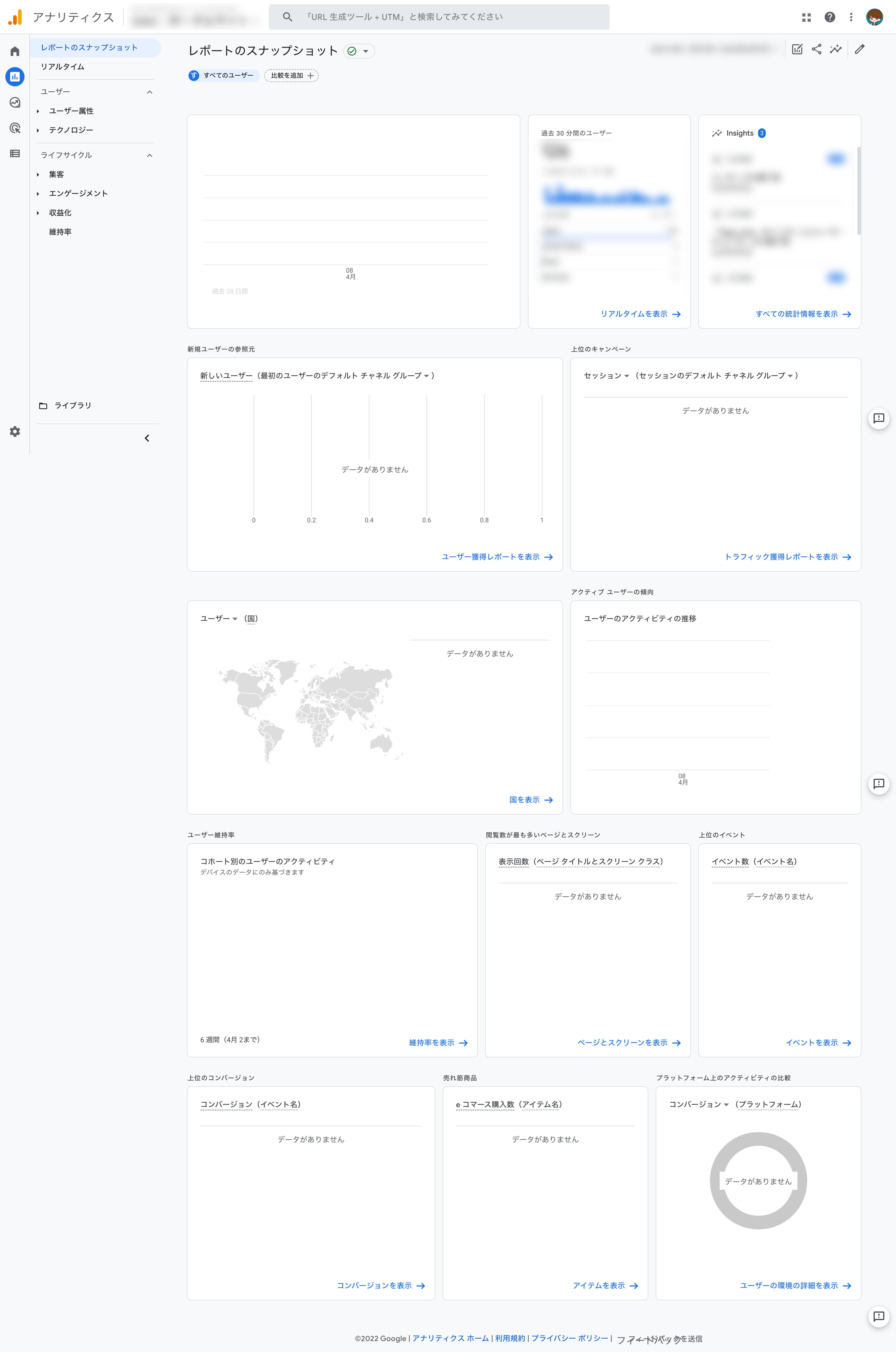Viewport: 896px width, 1352px height.
Task: Expand the テクノロジー tree item
Action: coord(38,130)
